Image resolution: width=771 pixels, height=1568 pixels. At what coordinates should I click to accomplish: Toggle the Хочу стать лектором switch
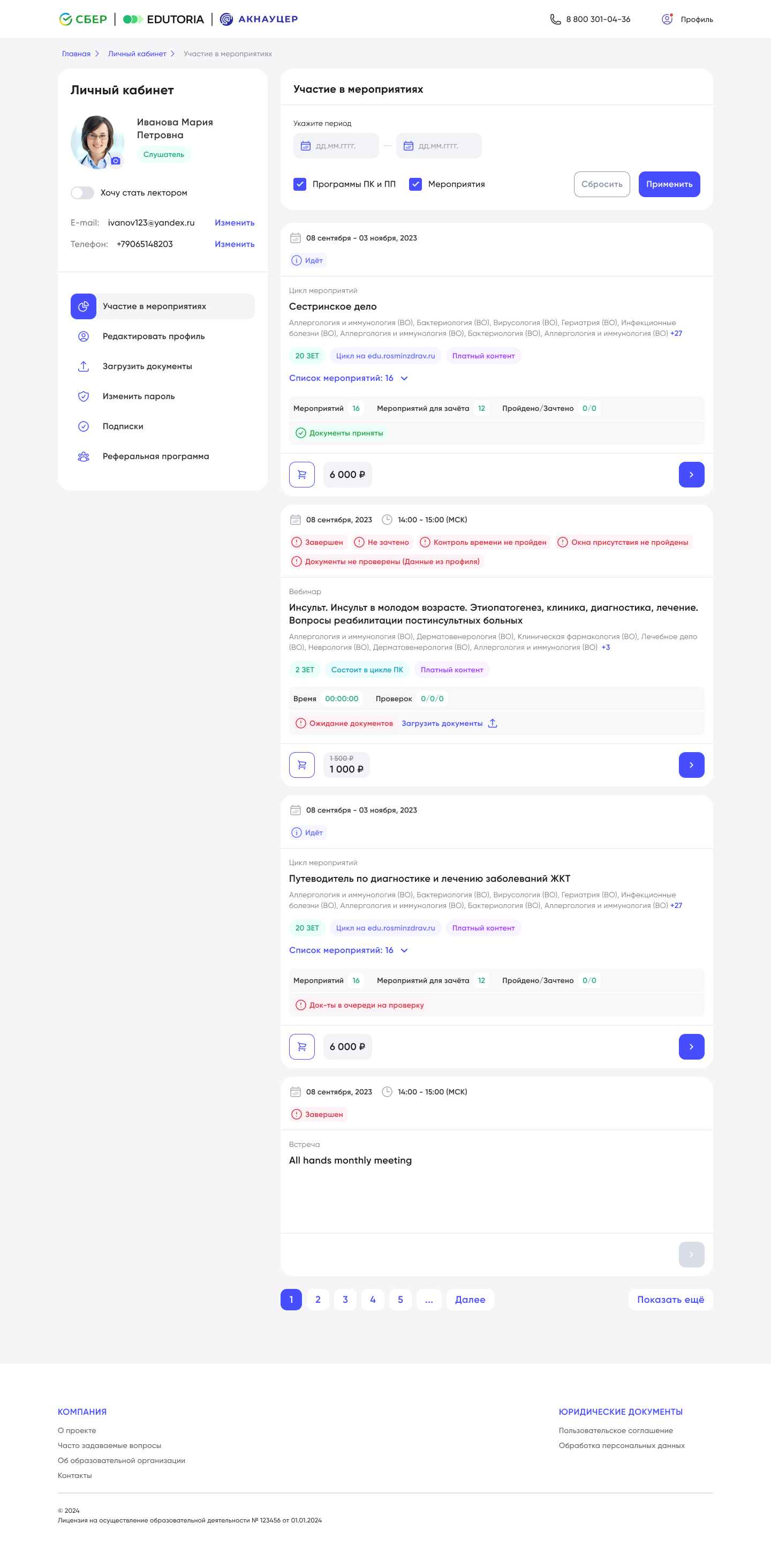(82, 193)
